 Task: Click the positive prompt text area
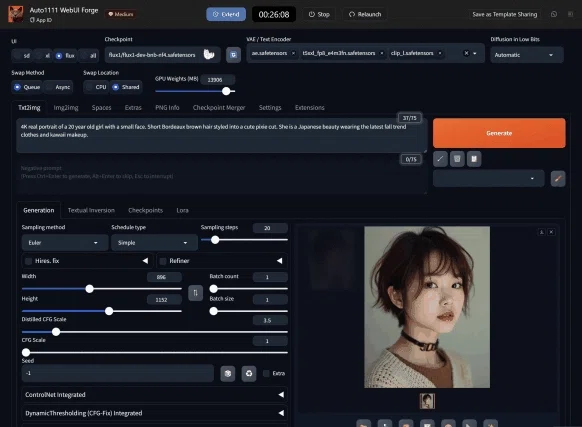tap(221, 136)
